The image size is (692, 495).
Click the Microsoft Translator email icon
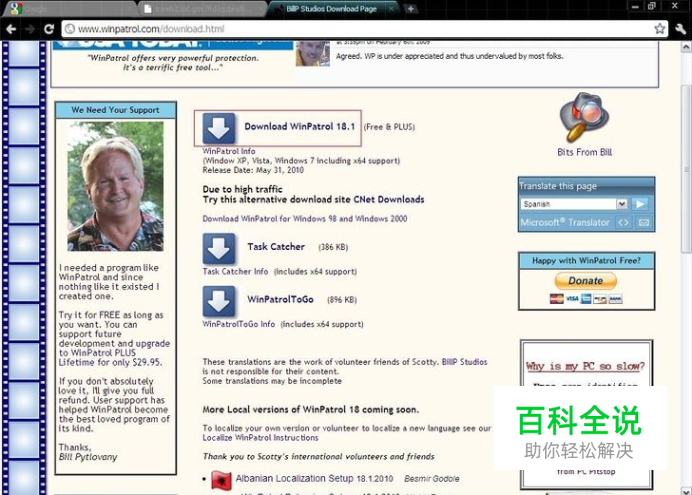click(x=644, y=222)
